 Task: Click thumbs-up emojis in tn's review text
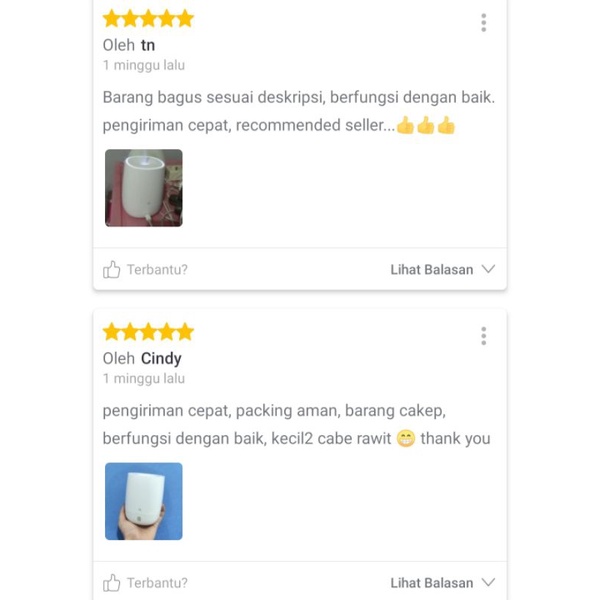426,125
